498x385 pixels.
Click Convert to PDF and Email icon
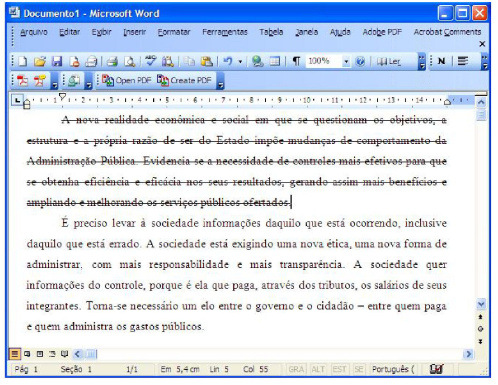tap(39, 81)
